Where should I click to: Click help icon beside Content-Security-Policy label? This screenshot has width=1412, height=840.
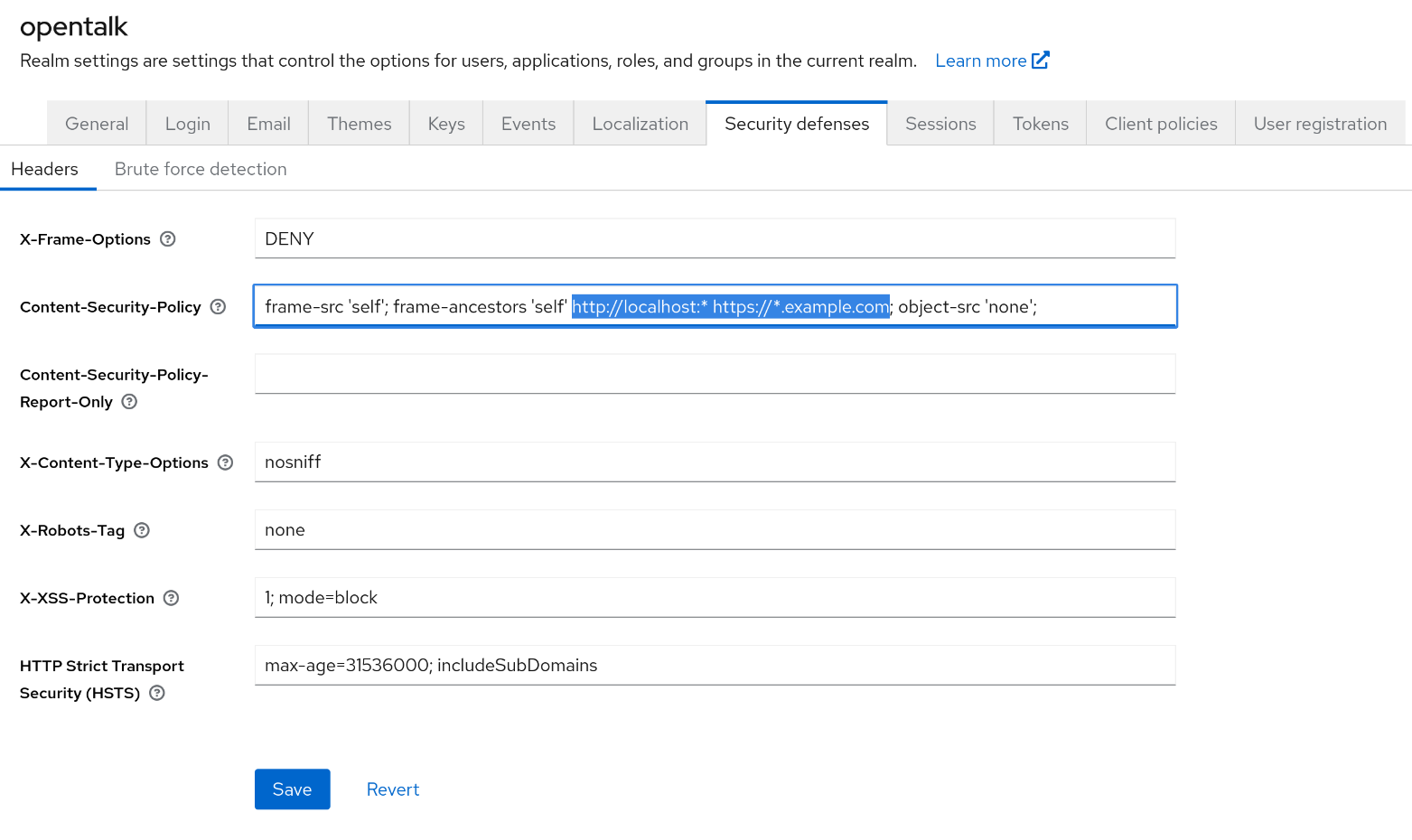(x=218, y=307)
